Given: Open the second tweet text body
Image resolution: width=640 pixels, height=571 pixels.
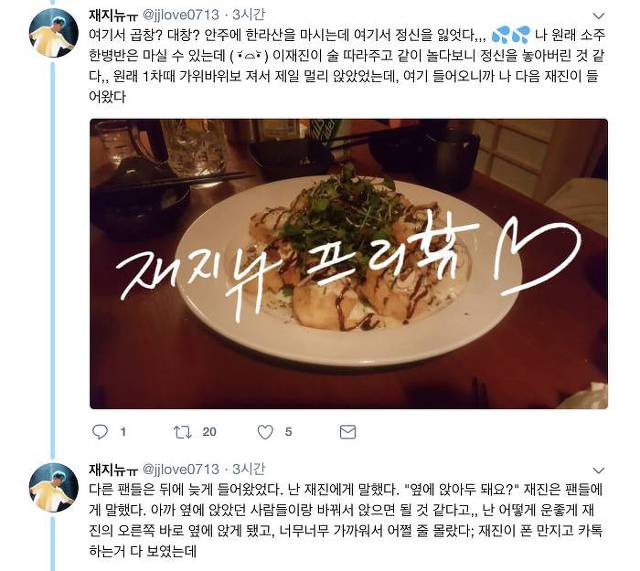Looking at the screenshot, I should click(346, 520).
